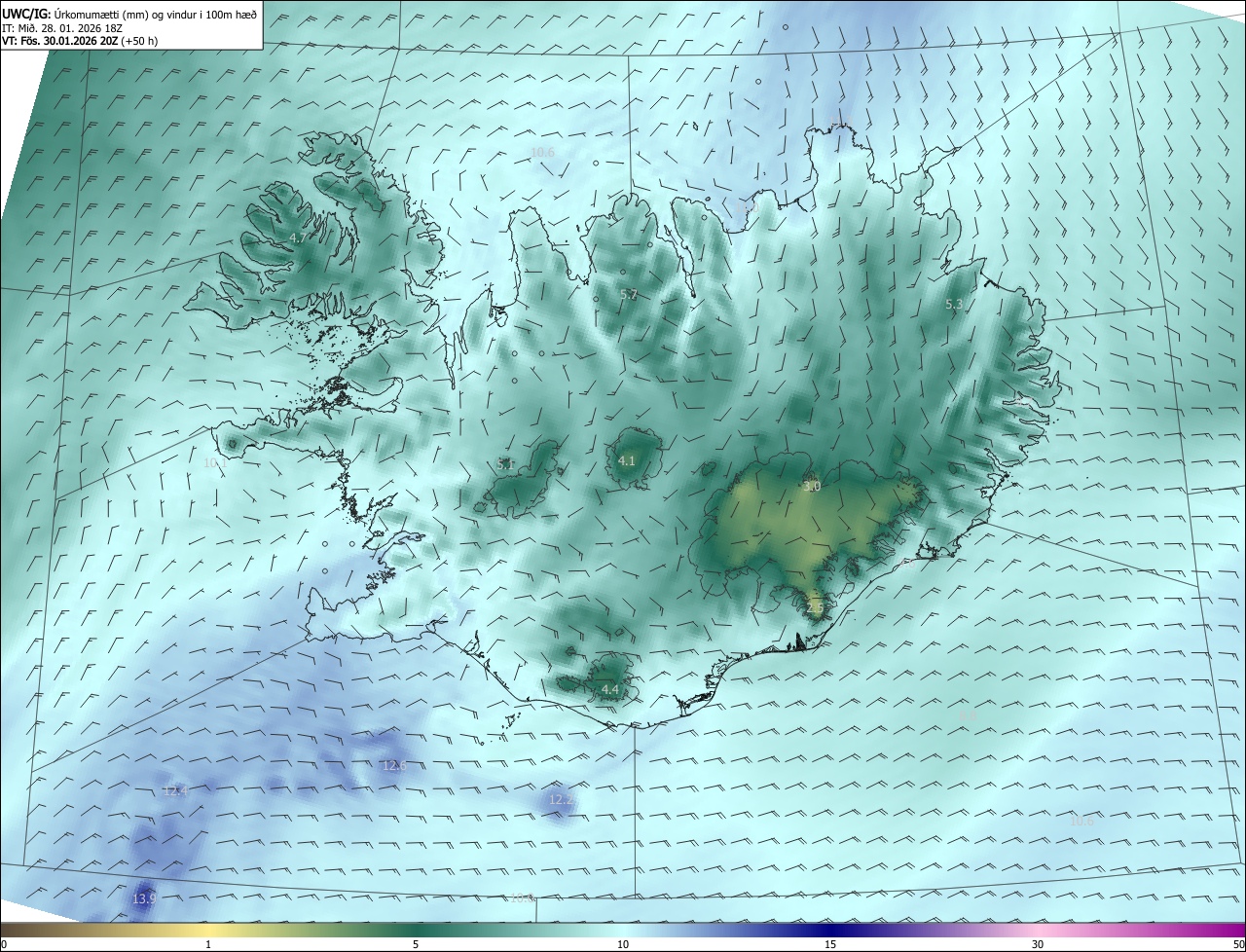Click the '0' tick on the color scale

tap(4, 944)
